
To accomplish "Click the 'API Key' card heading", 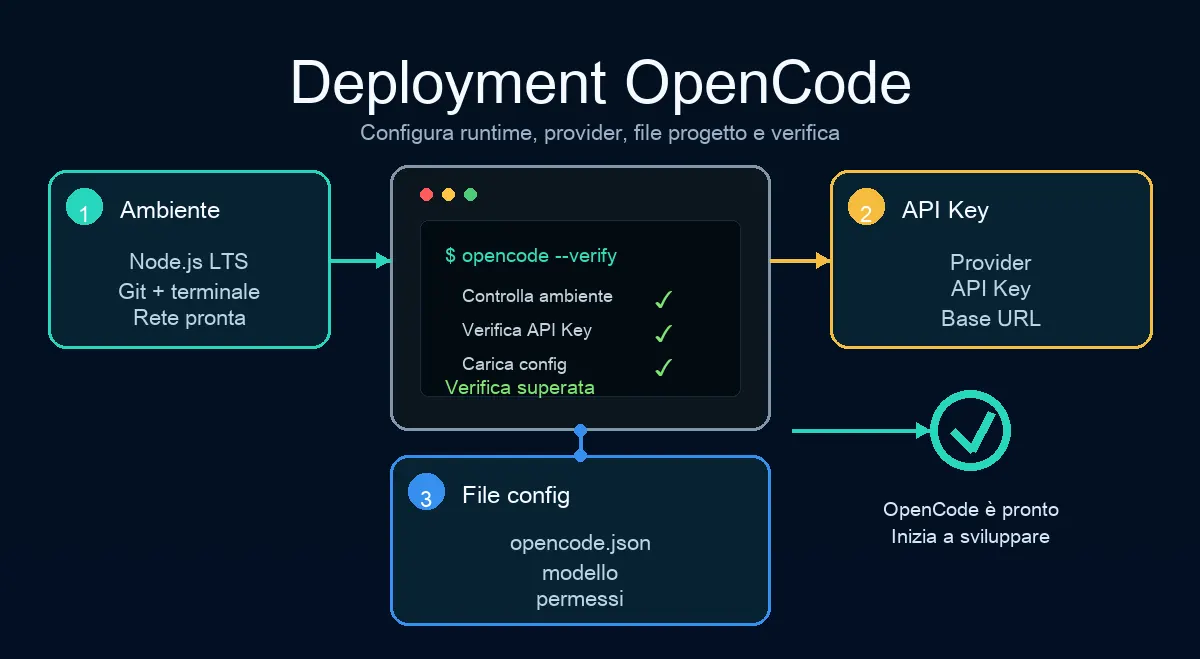I will [x=945, y=210].
